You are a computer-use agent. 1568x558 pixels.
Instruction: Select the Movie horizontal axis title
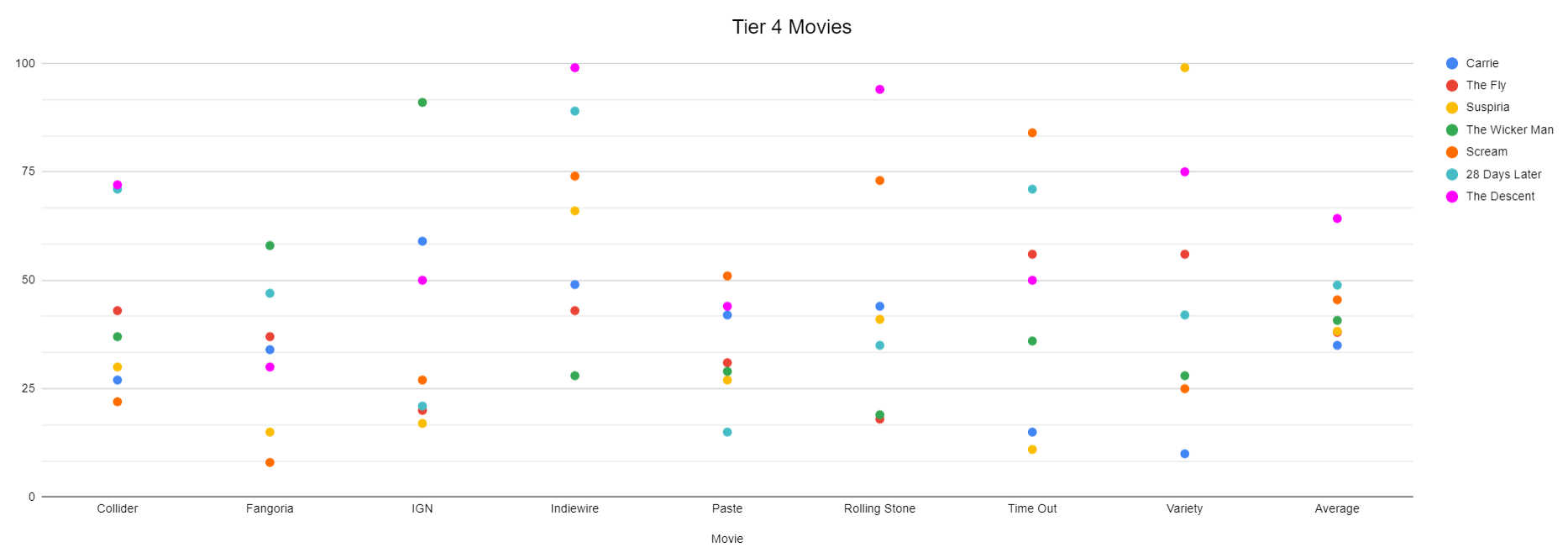[726, 539]
